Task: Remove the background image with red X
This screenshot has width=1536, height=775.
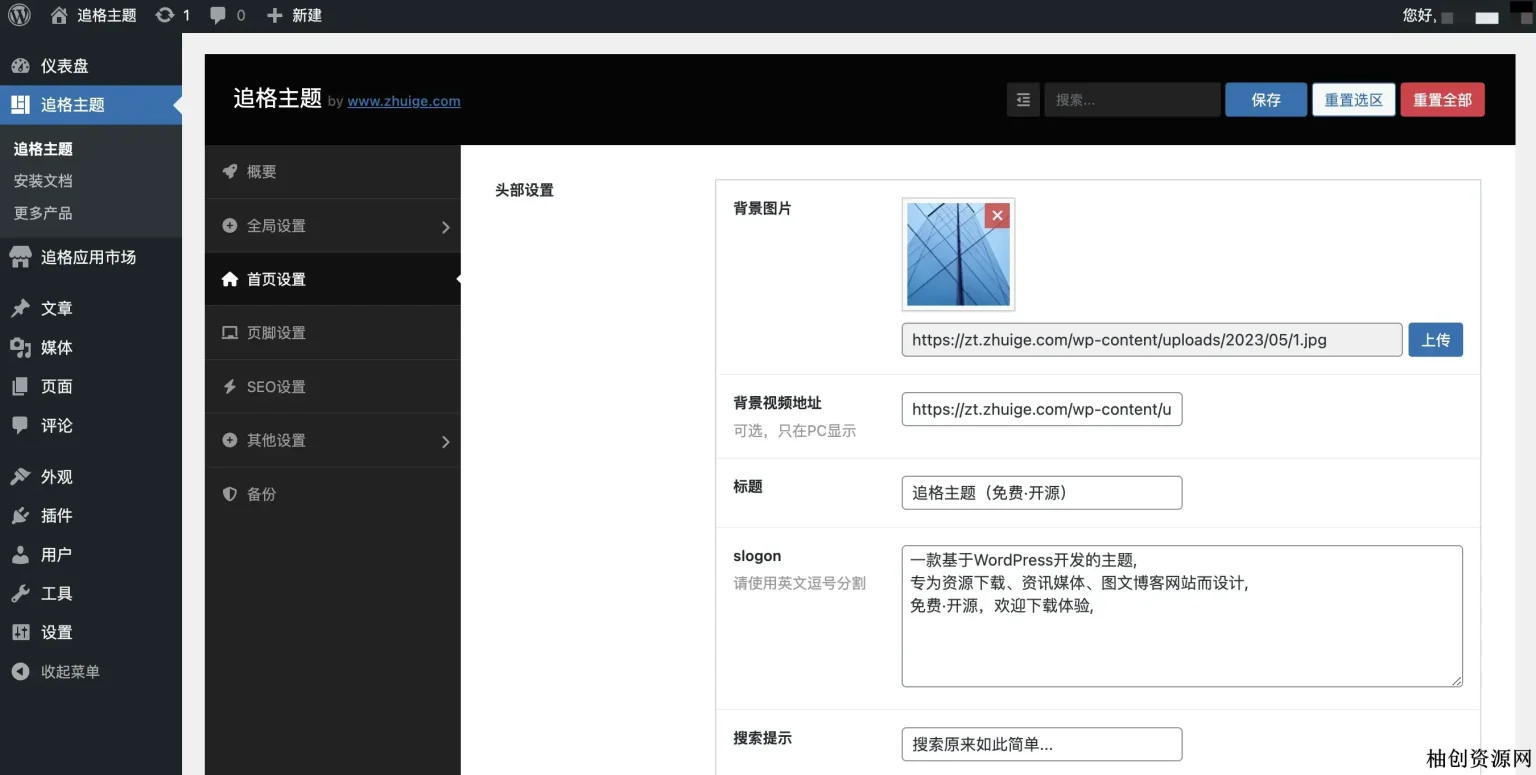Action: 996,216
